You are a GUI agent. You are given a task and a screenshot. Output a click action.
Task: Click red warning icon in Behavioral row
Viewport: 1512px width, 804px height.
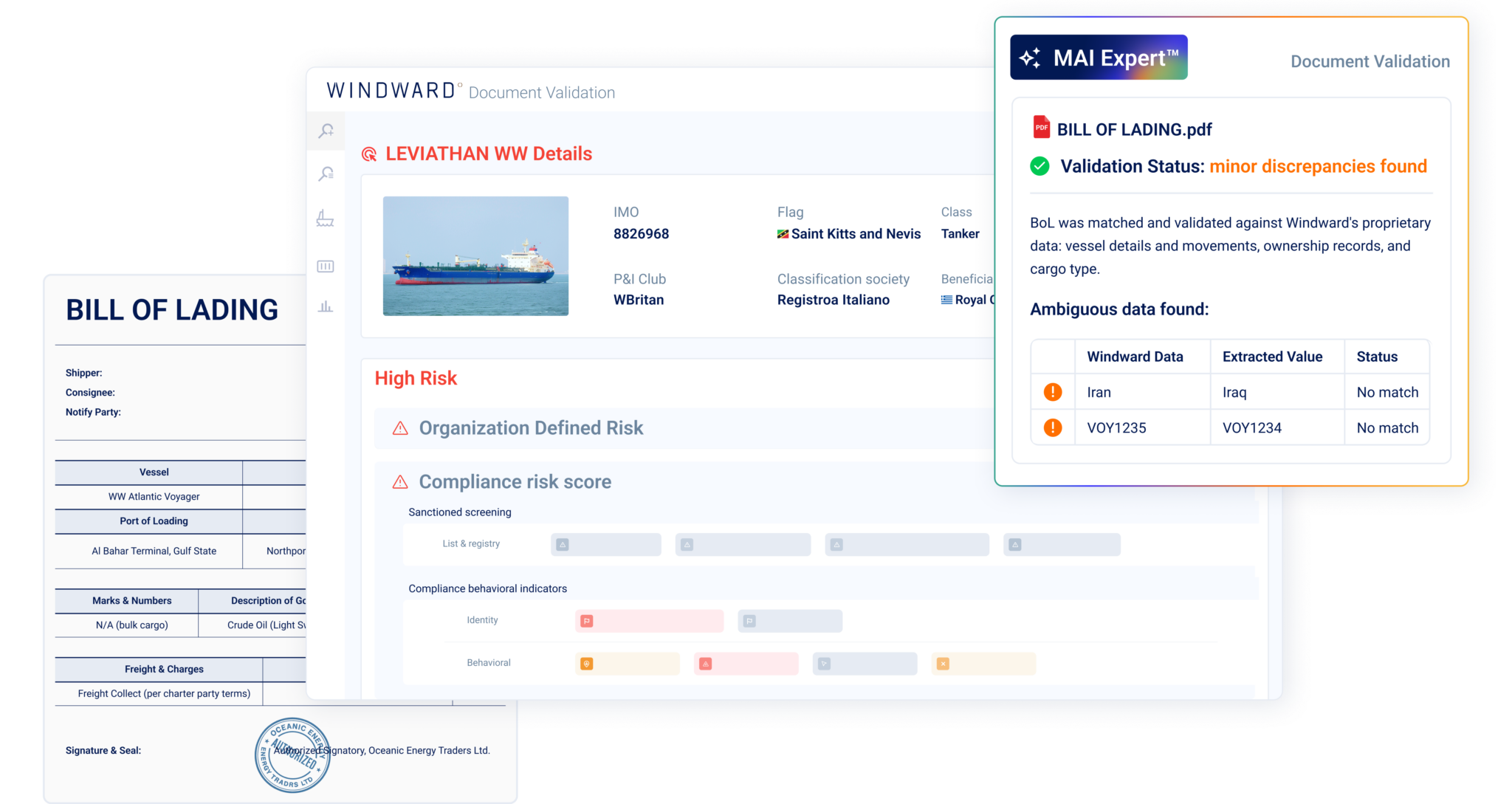tap(706, 664)
